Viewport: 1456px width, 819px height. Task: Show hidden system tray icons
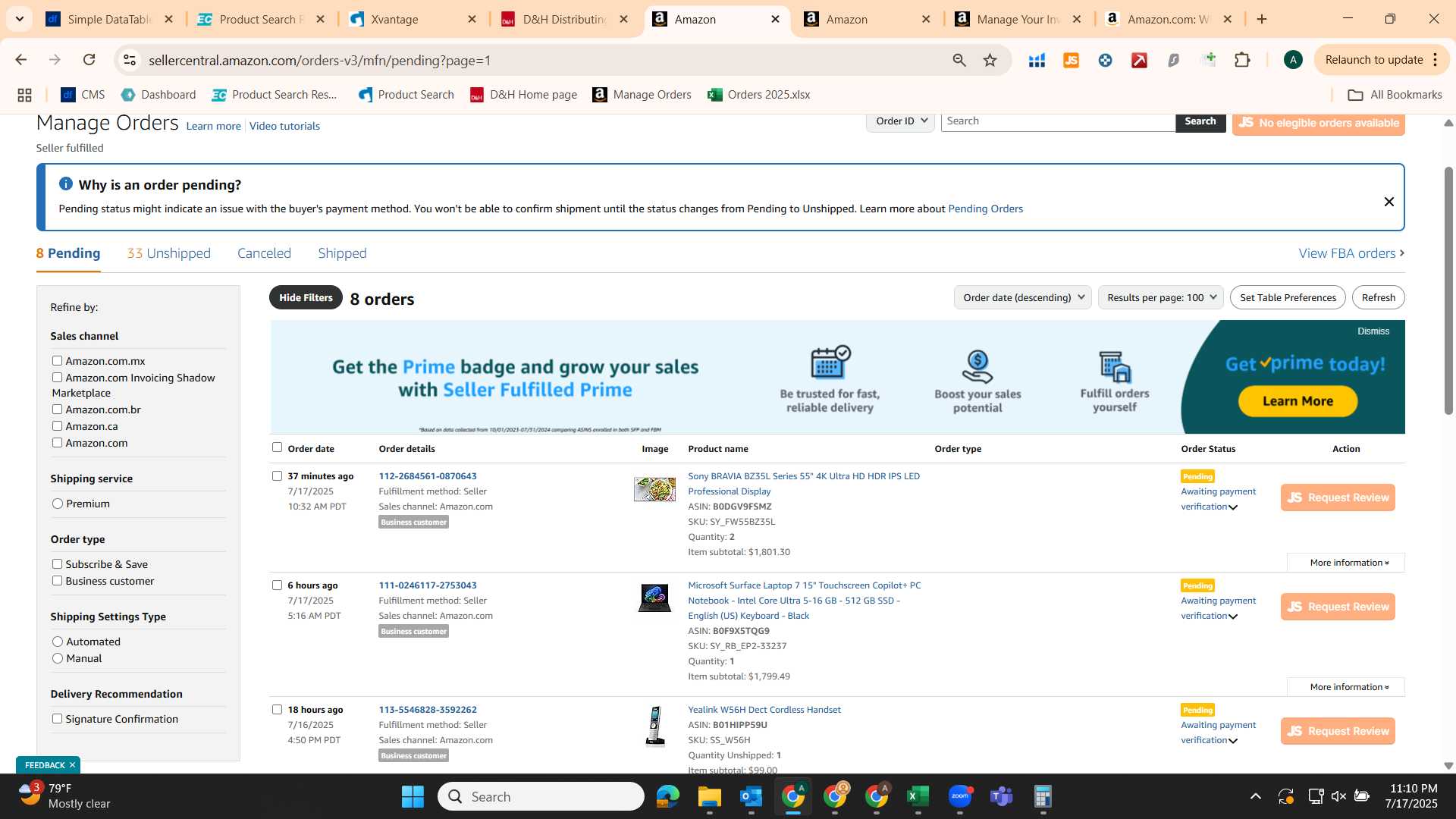click(1256, 796)
